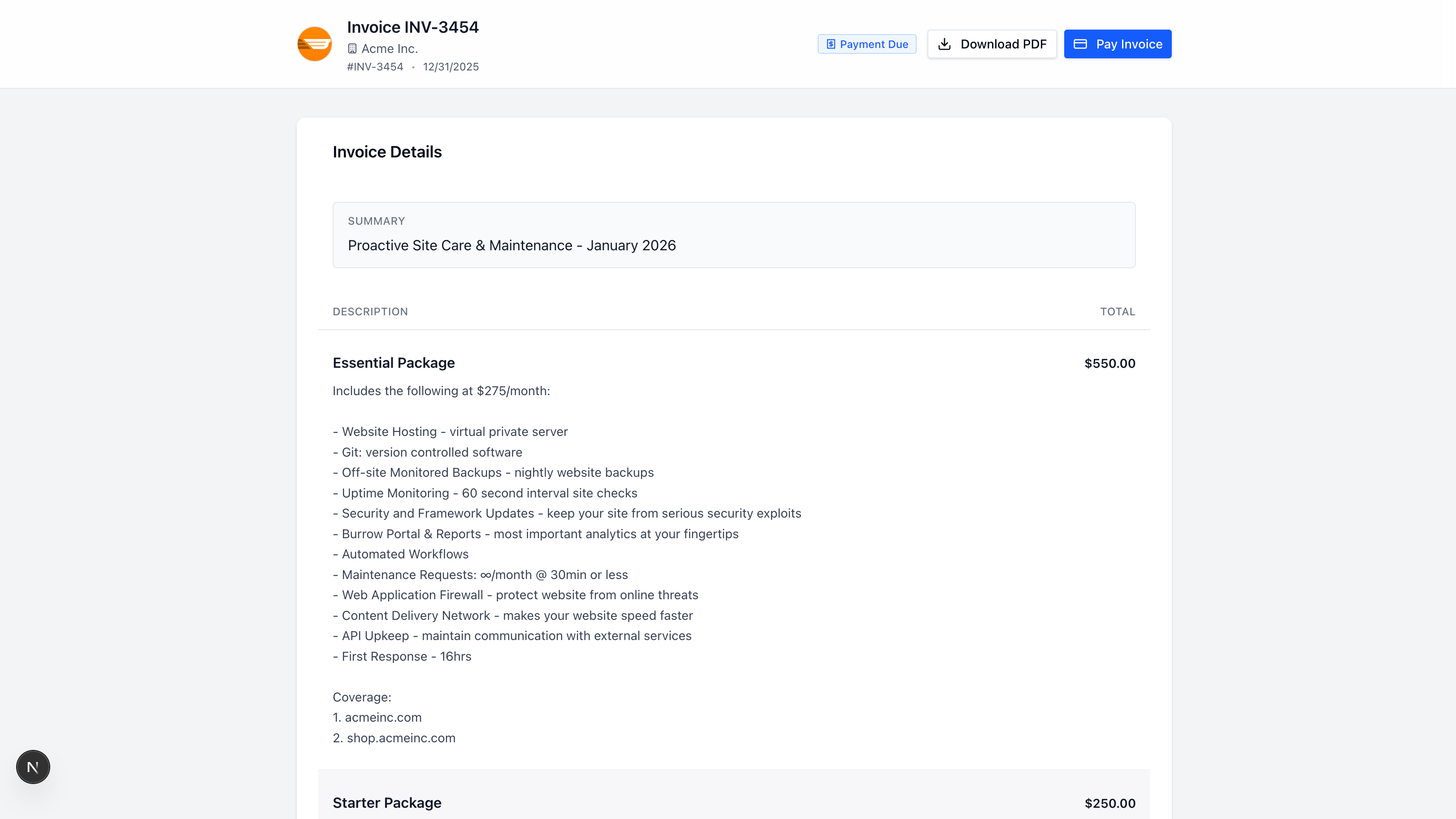Click the credit card icon on Pay Invoice
Image resolution: width=1456 pixels, height=819 pixels.
1080,44
